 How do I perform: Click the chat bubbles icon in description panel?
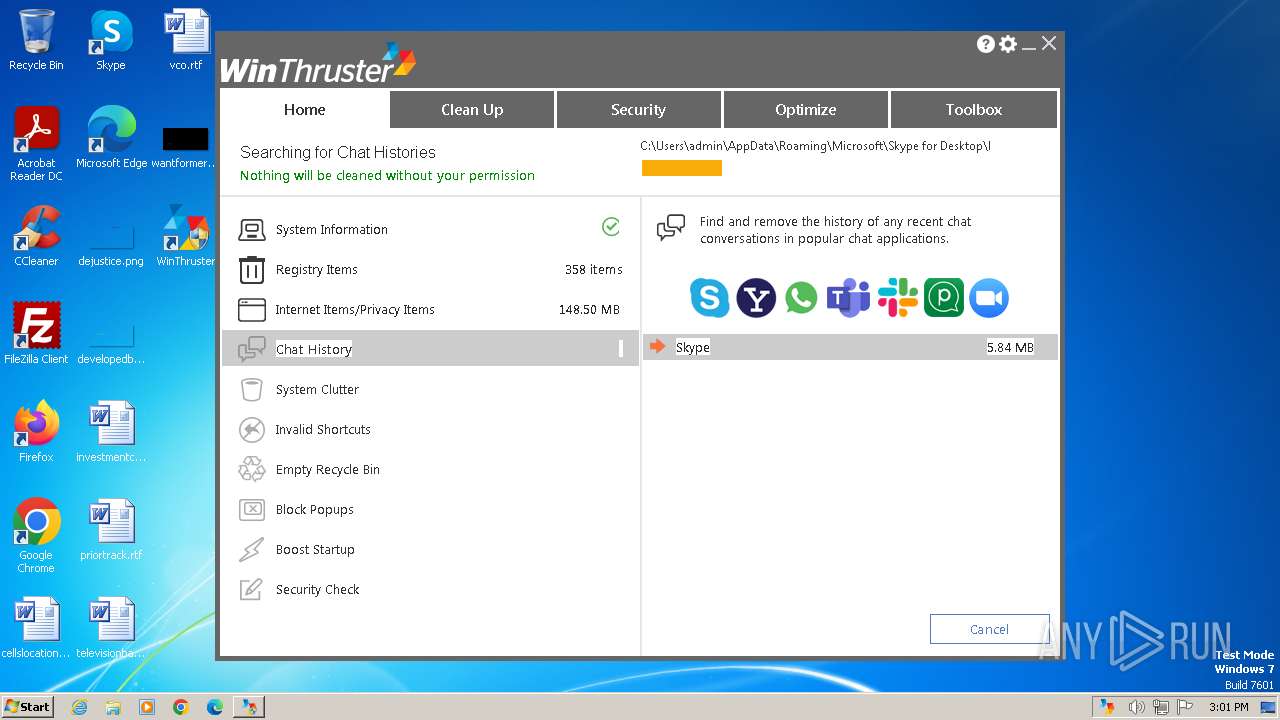pos(671,228)
